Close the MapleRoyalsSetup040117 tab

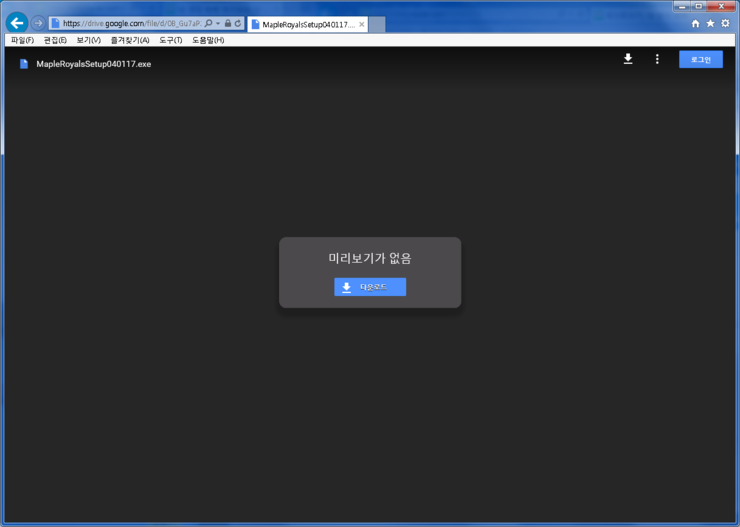click(x=362, y=24)
